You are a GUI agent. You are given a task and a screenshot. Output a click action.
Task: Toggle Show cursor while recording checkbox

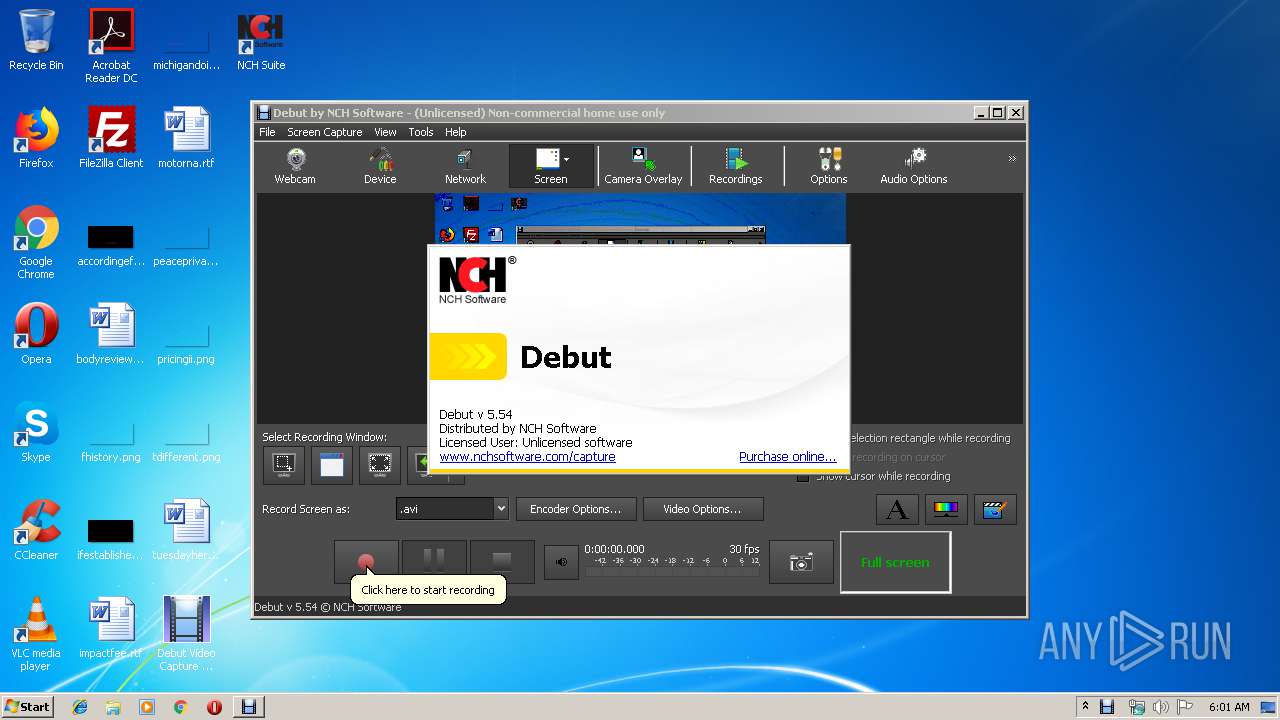point(803,476)
